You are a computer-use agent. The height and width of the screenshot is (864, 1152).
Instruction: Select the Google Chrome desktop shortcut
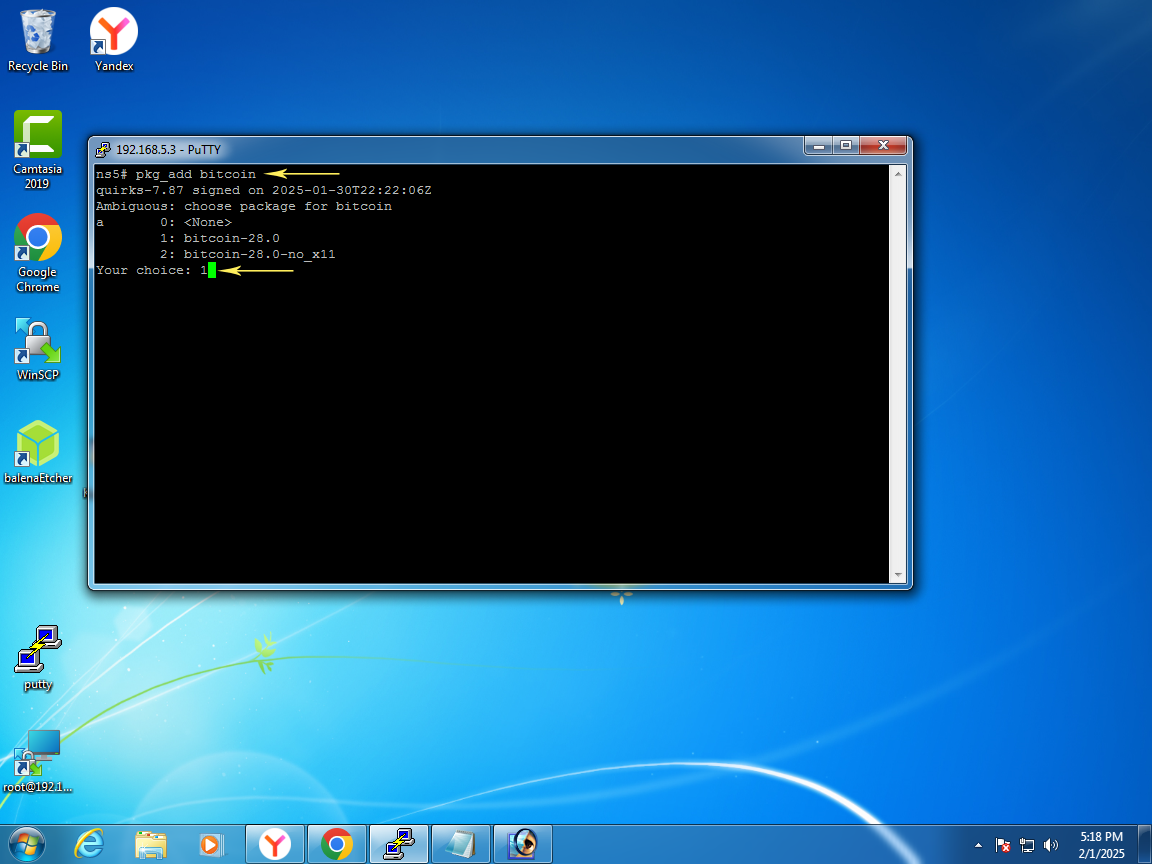click(x=37, y=253)
